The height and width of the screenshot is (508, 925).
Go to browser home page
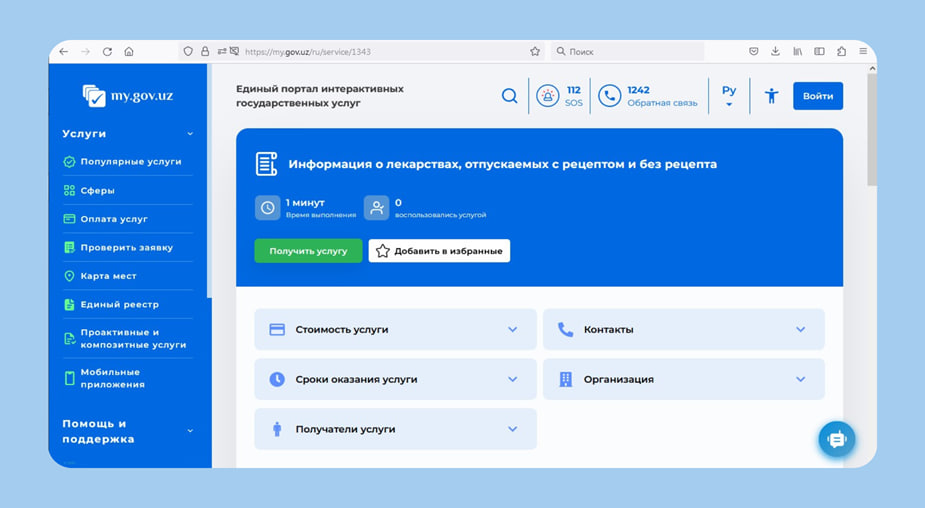coord(129,52)
